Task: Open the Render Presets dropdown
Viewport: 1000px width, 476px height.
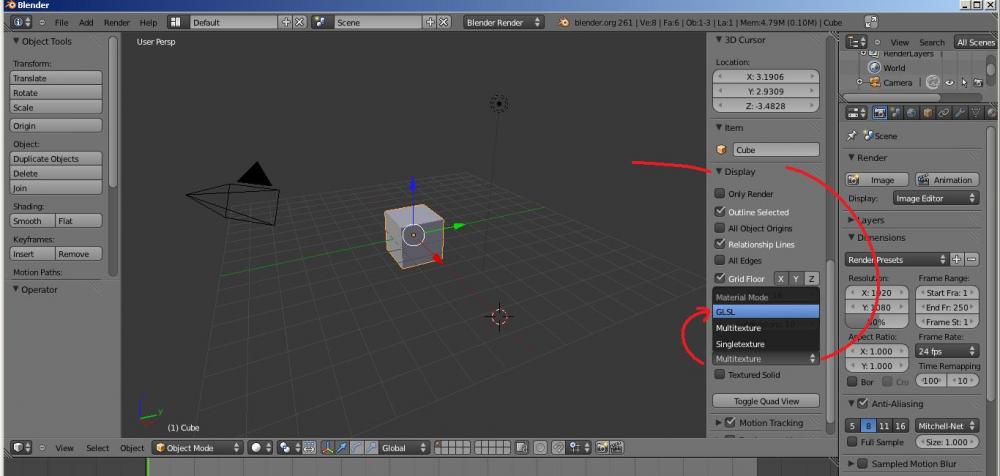Action: (897, 260)
